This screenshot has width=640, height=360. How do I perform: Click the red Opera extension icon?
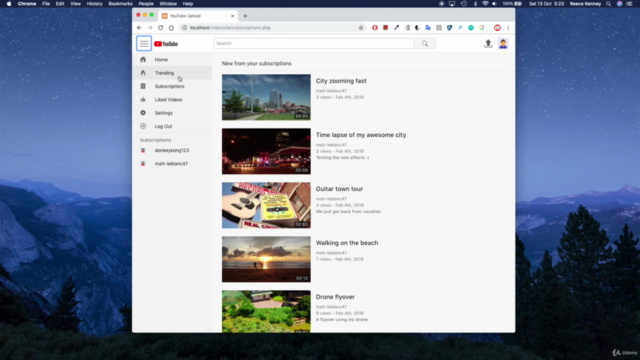[x=375, y=28]
